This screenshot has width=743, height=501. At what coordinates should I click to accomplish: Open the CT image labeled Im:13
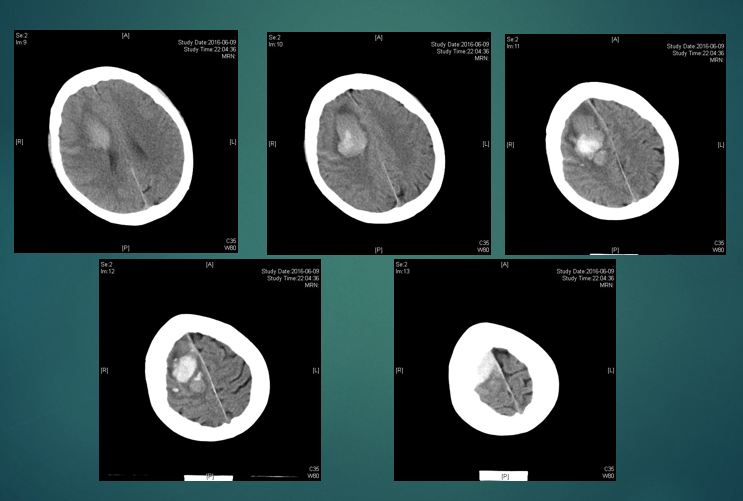[x=503, y=372]
